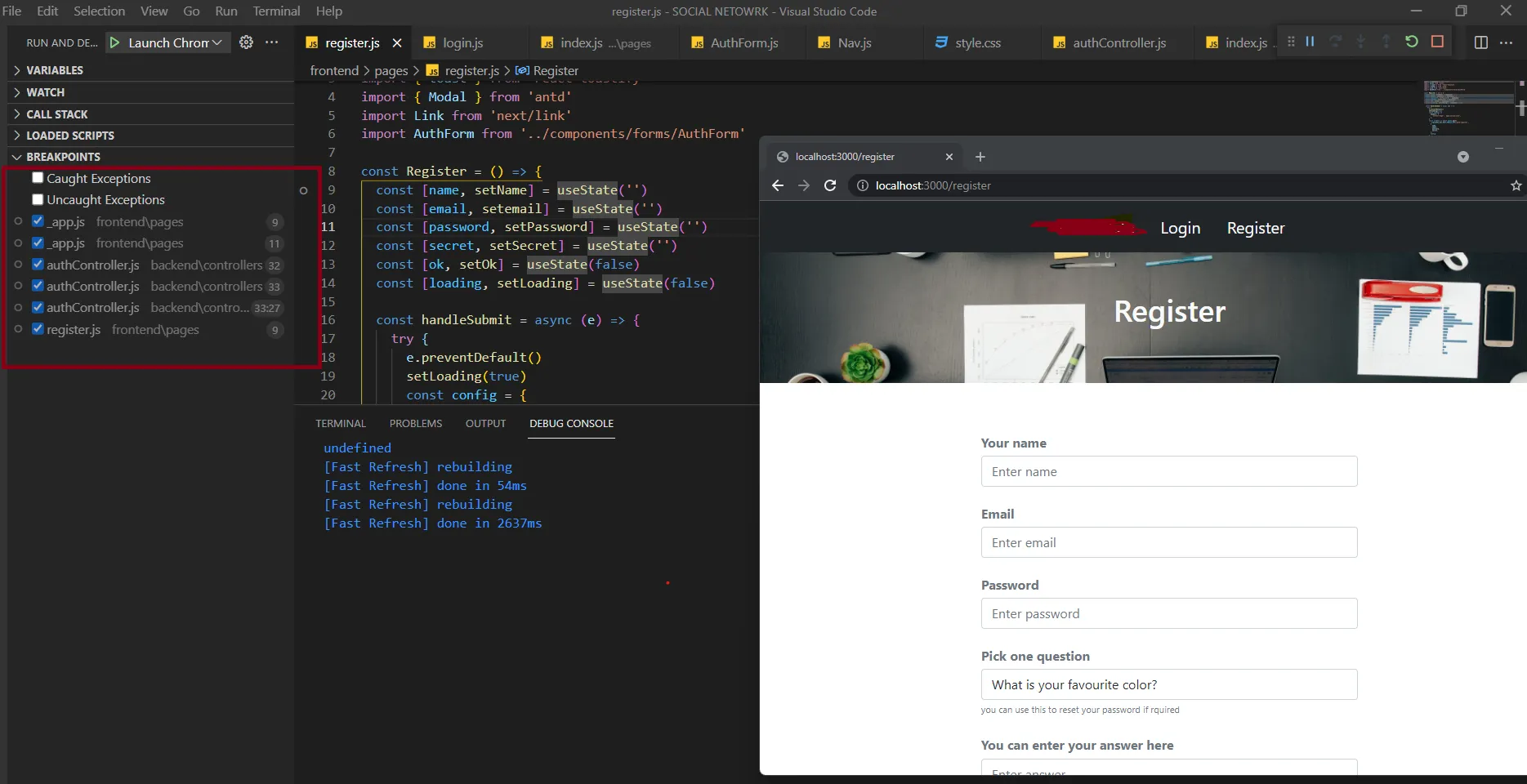Grab the debug toolbar drag handle

1291,42
